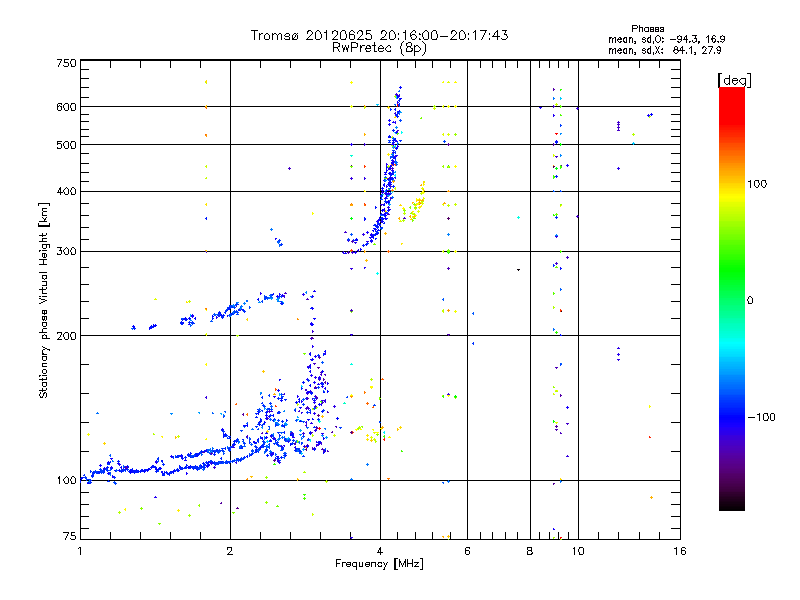The height and width of the screenshot is (600, 800).
Task: Click the x-axis label '1'
Action: 80,551
